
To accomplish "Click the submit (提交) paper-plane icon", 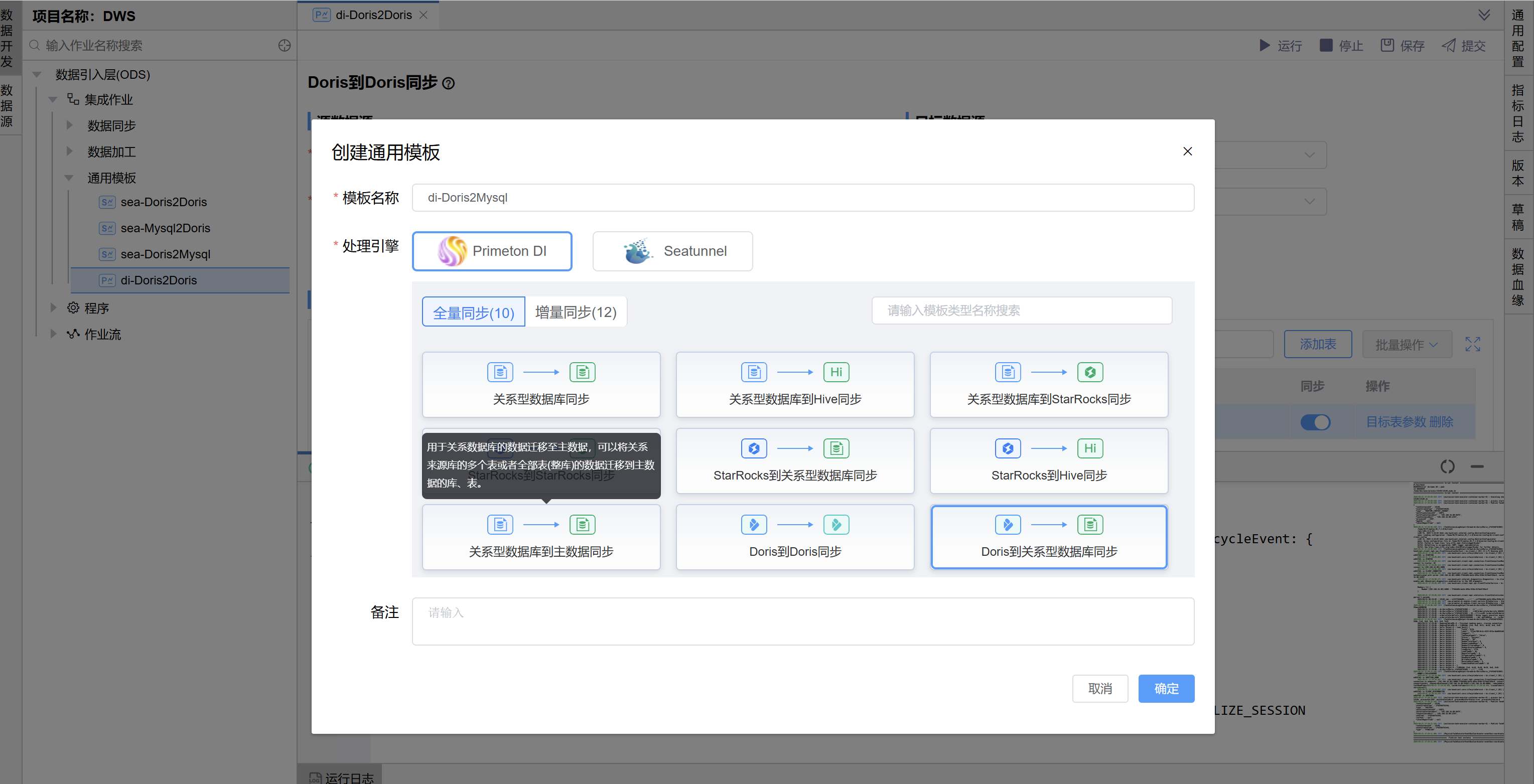I will pos(1448,45).
